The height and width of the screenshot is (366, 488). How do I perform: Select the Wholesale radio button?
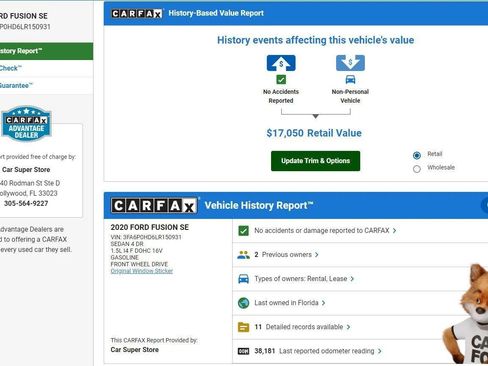click(417, 169)
